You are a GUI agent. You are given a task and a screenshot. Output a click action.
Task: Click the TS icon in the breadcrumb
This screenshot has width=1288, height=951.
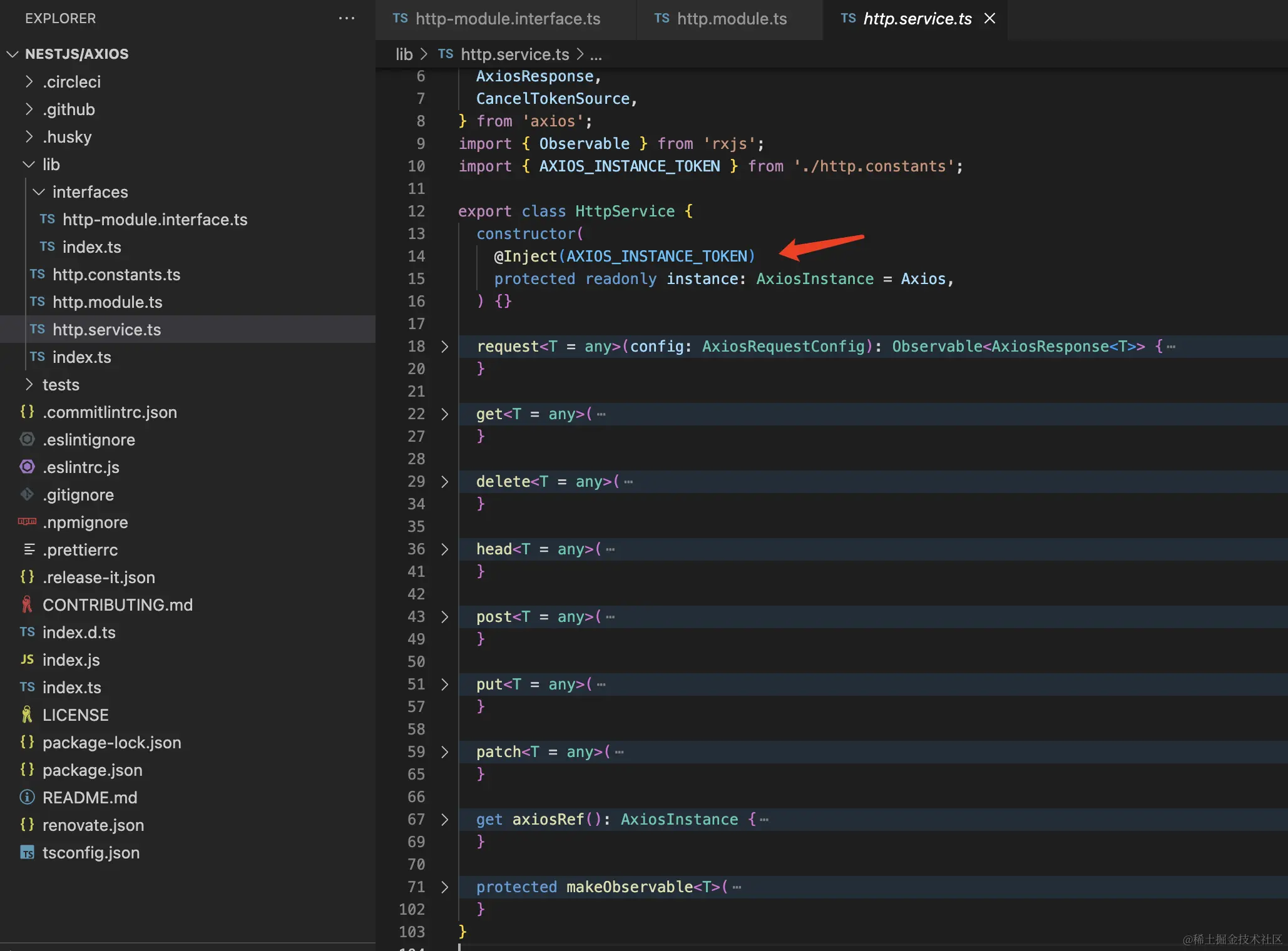446,54
